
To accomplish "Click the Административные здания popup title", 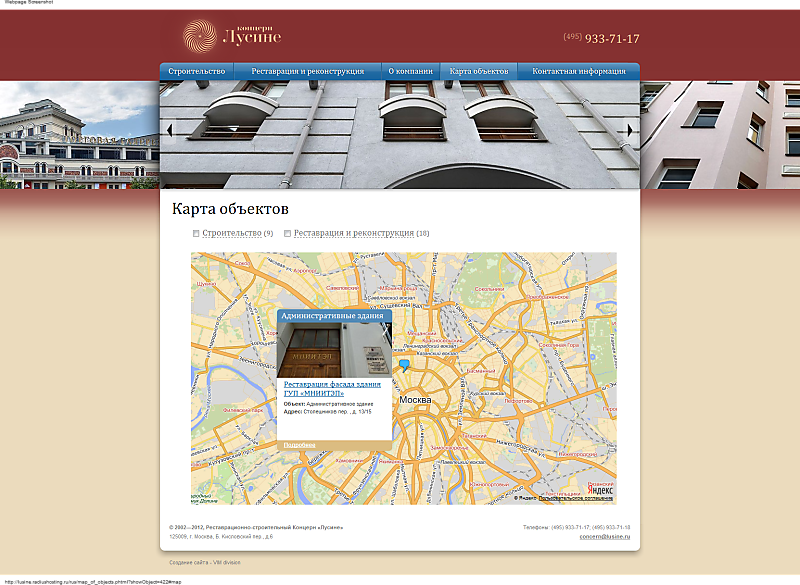I will 332,316.
